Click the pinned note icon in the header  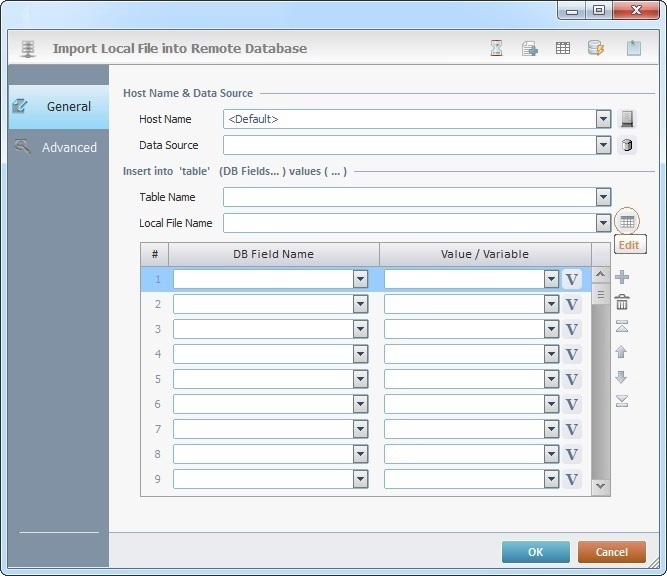pyautogui.click(x=633, y=48)
